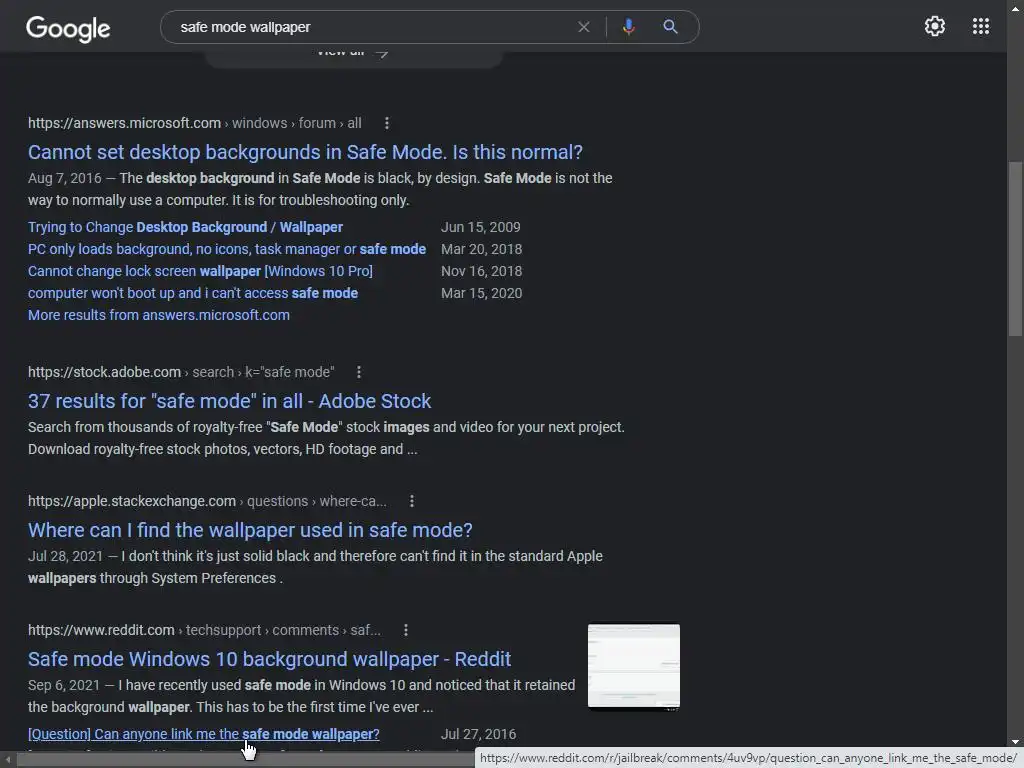Open Google settings gear icon
Image resolution: width=1024 pixels, height=768 pixels.
click(935, 26)
